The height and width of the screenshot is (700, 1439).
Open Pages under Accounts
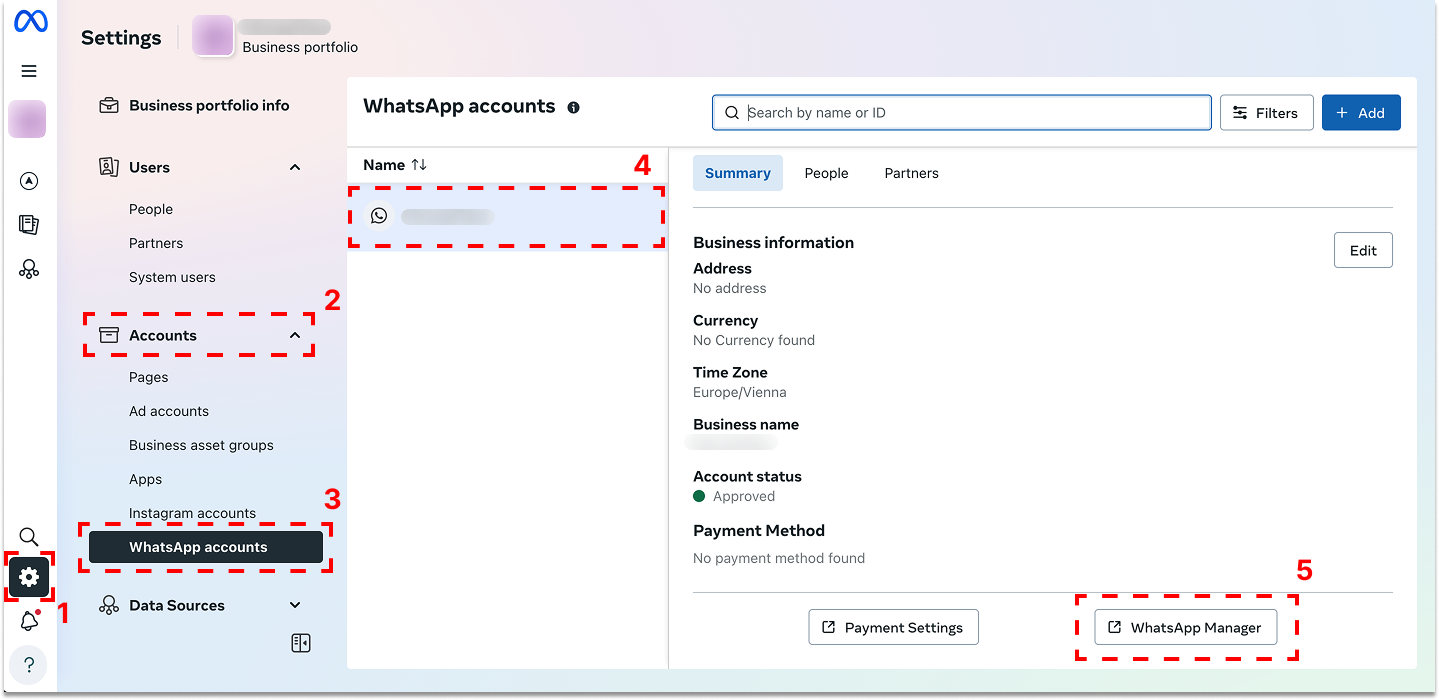148,377
